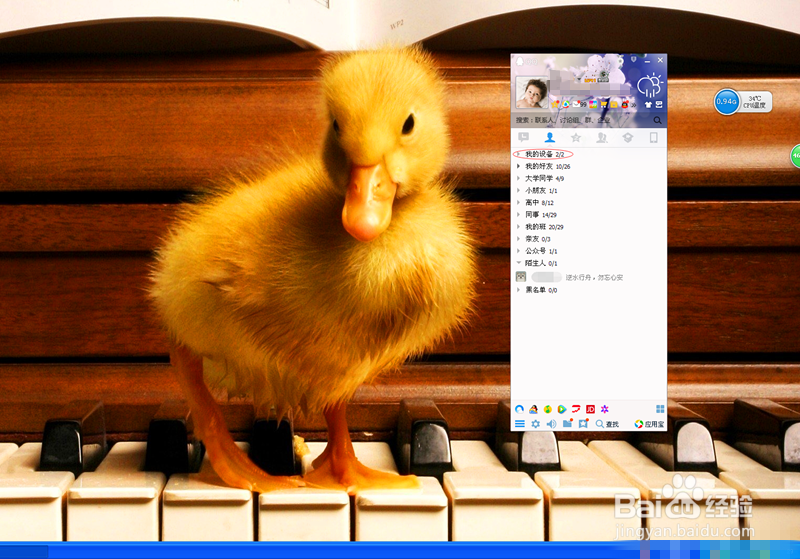Screen dimensions: 800x559
Task: Switch to the QQ Zone star tab
Action: (576, 137)
